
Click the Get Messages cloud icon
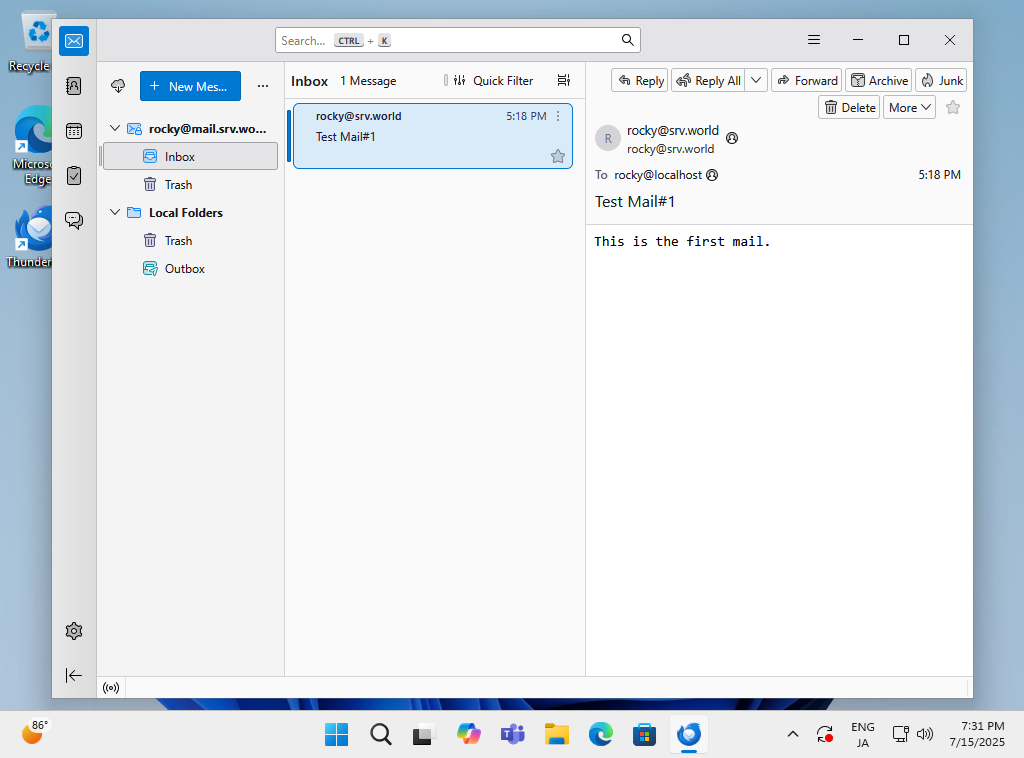pyautogui.click(x=118, y=86)
